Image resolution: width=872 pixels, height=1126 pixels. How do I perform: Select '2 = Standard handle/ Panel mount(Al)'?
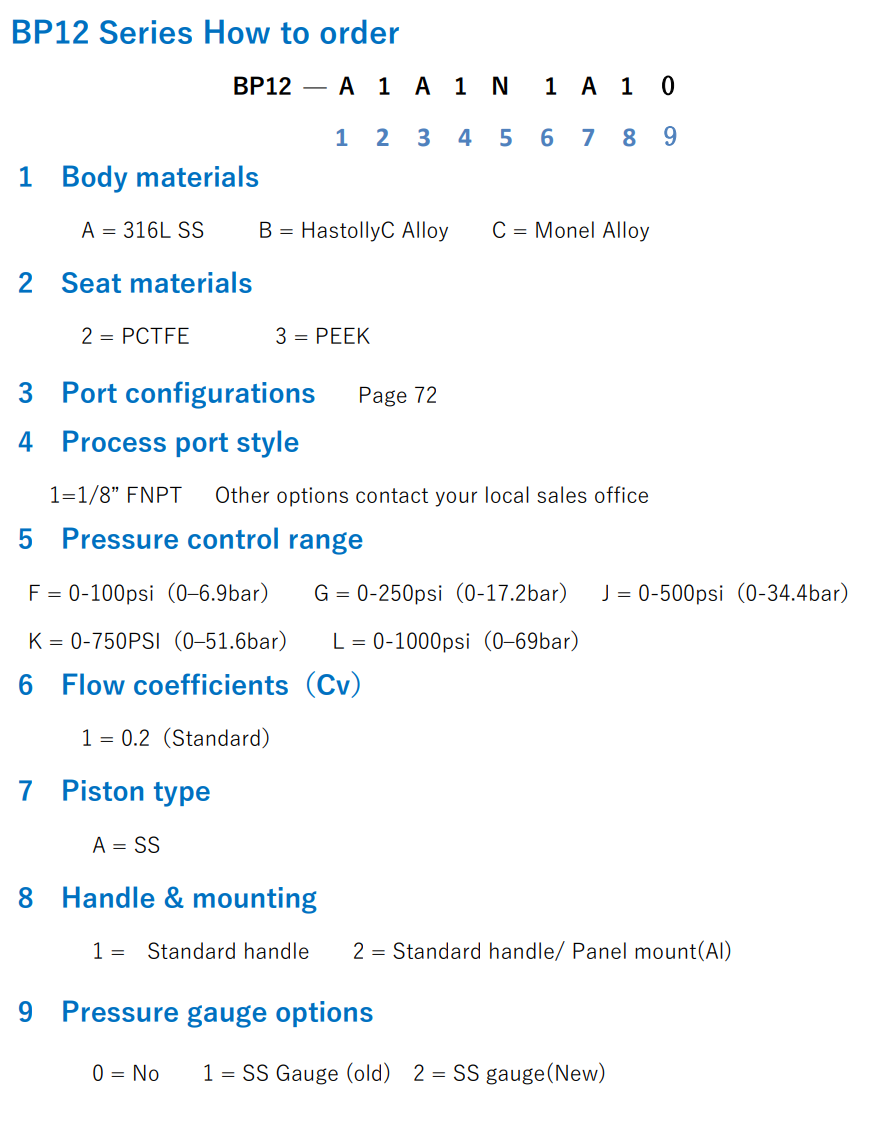[x=542, y=951]
